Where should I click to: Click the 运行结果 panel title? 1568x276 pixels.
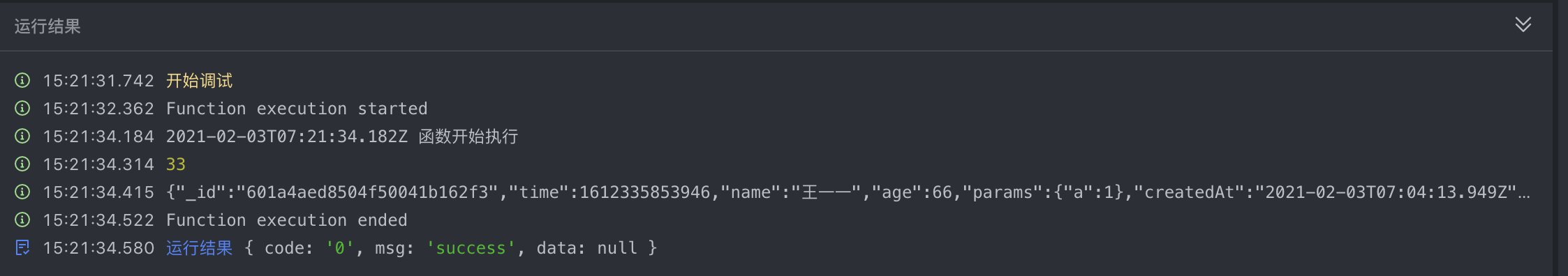(47, 26)
